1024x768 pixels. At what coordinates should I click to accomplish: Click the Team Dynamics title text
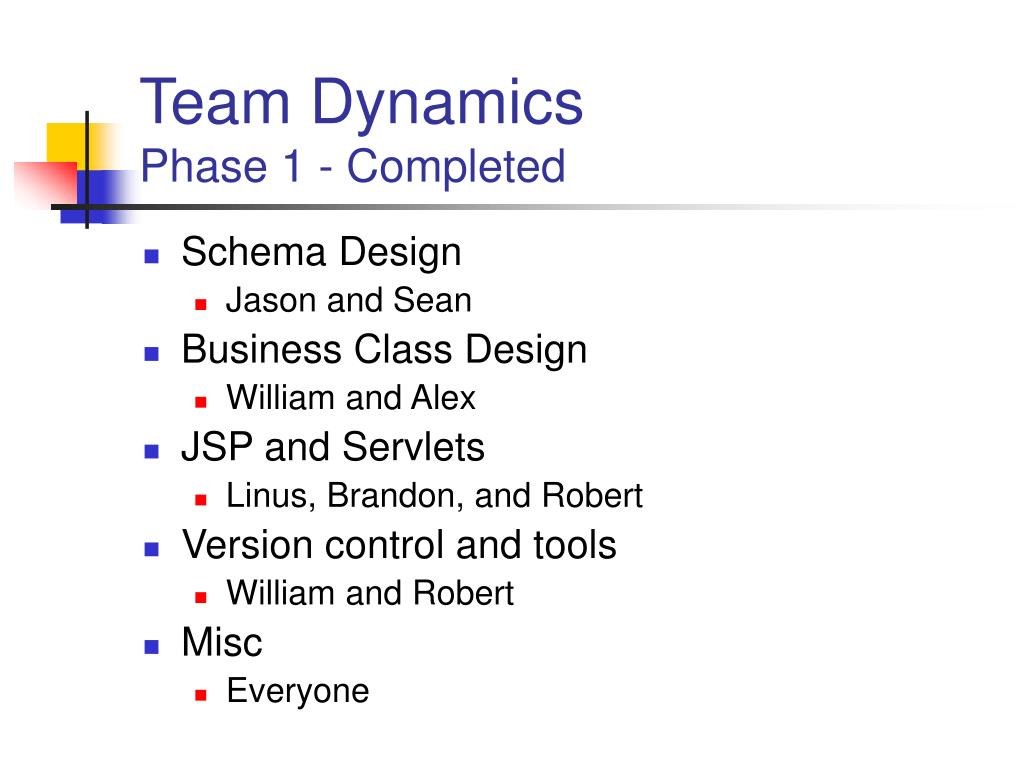(361, 103)
